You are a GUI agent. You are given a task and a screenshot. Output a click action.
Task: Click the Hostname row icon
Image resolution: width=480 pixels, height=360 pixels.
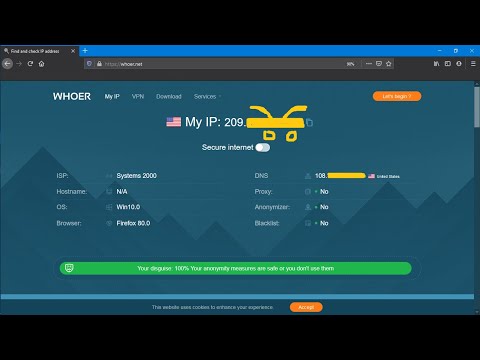coord(109,192)
